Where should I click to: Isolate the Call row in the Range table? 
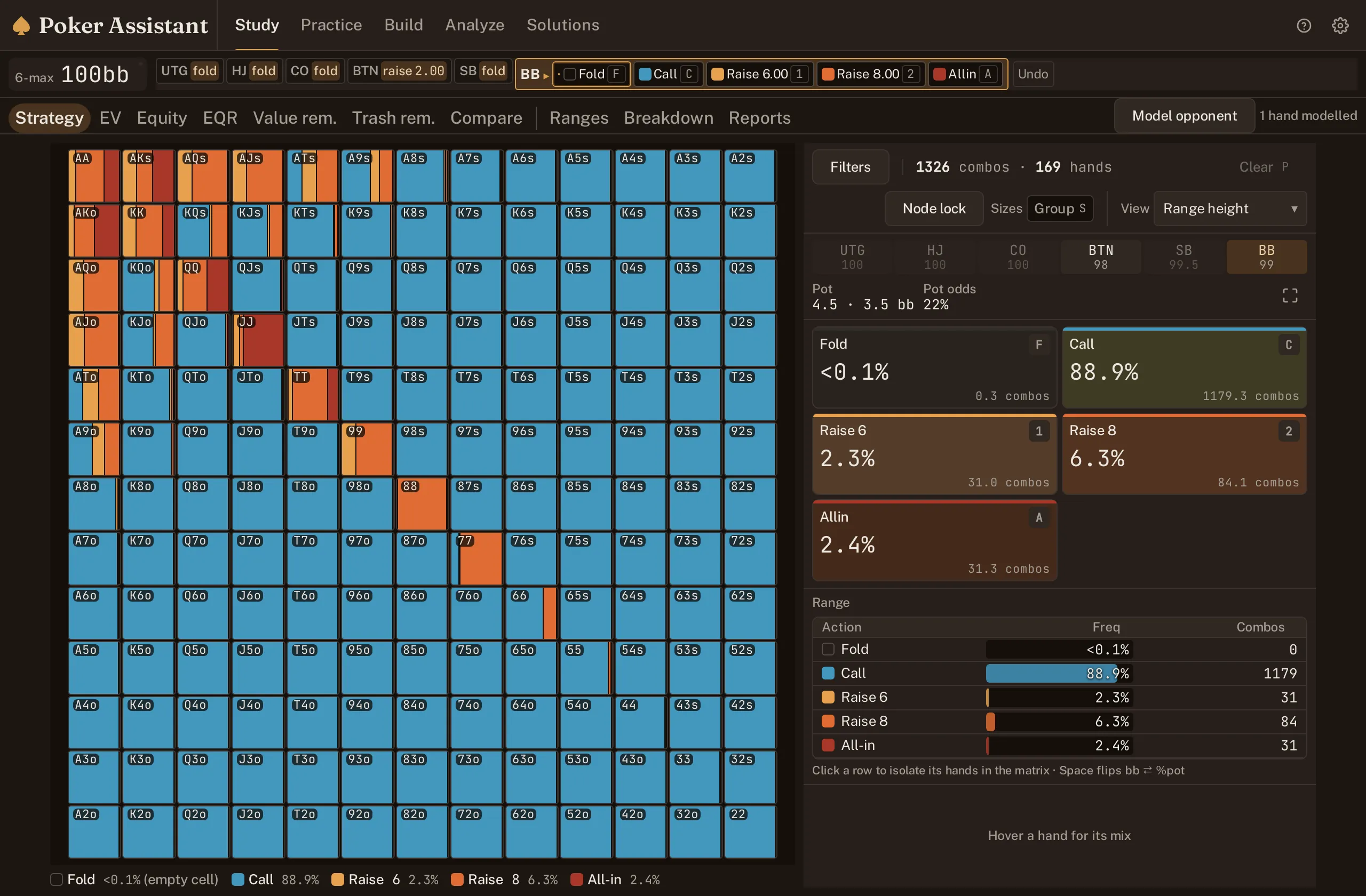1059,674
